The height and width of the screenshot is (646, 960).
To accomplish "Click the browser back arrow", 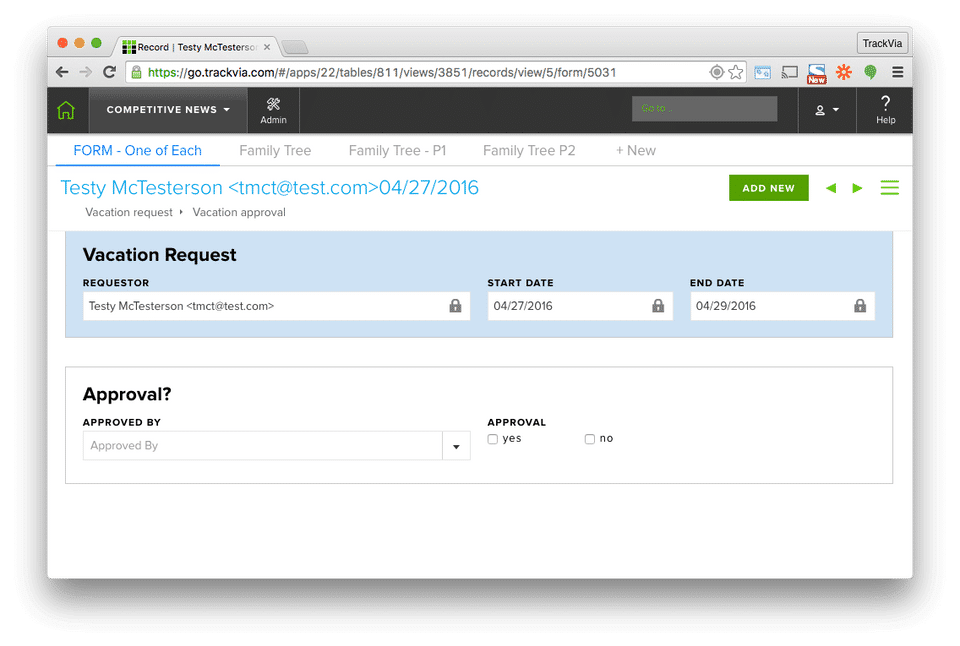I will click(62, 72).
